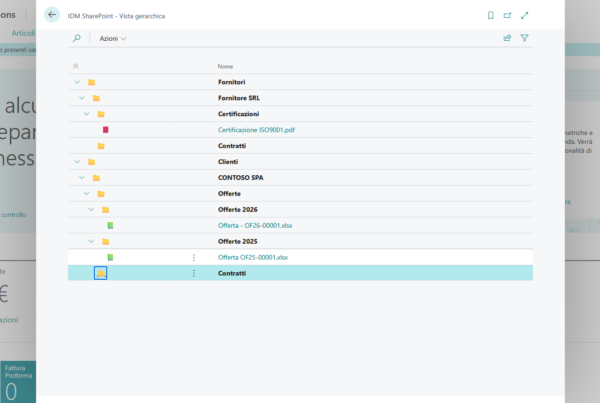
Task: Click the Fornitore SRL folder icon
Action: point(96,98)
